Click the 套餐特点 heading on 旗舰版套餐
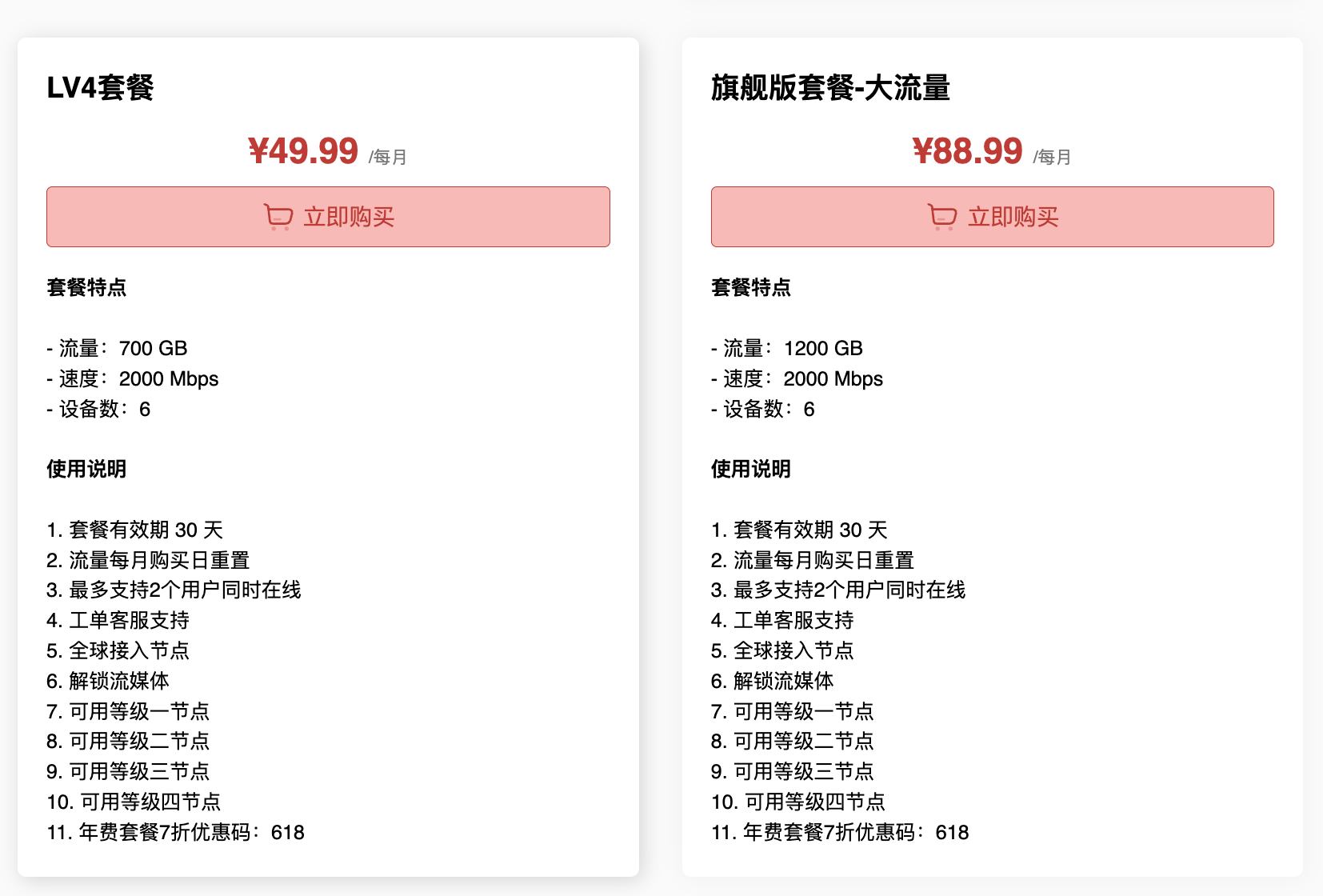Image resolution: width=1323 pixels, height=896 pixels. 750,288
